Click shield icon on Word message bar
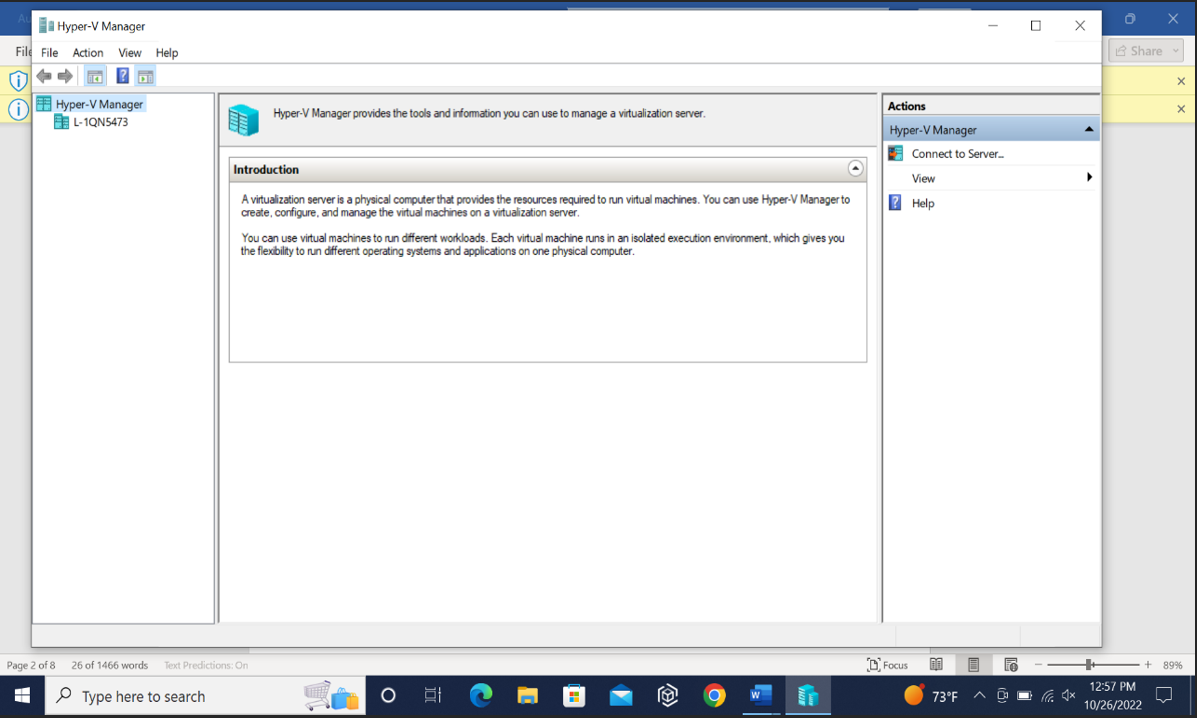This screenshot has height=718, width=1197. (18, 81)
